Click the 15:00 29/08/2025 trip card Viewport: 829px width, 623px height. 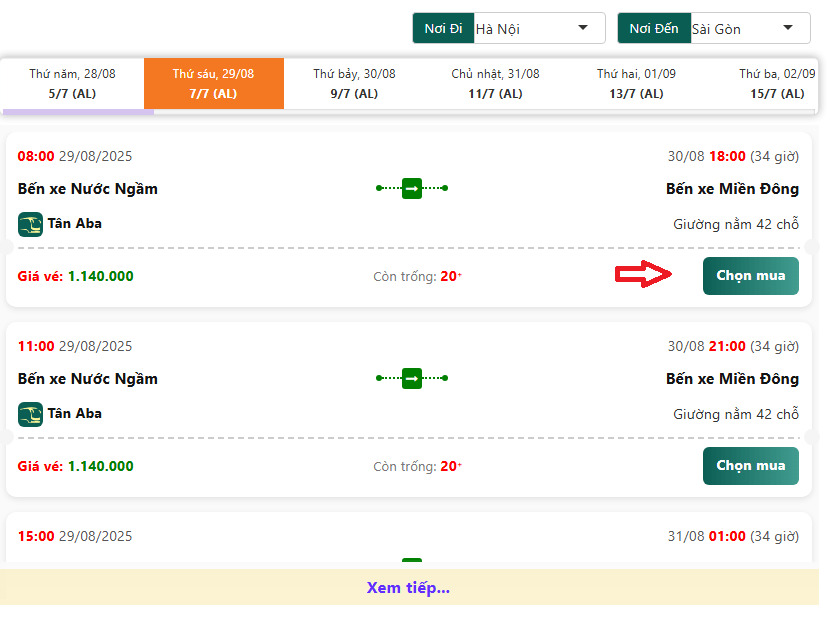tap(408, 540)
